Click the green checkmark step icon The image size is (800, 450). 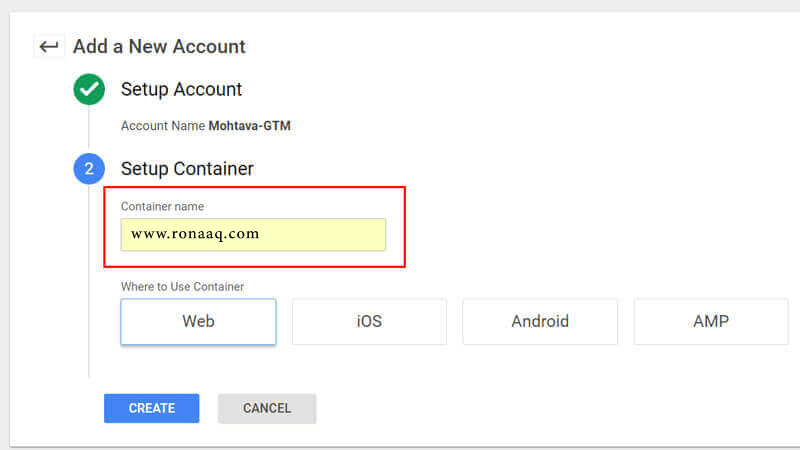tap(89, 89)
